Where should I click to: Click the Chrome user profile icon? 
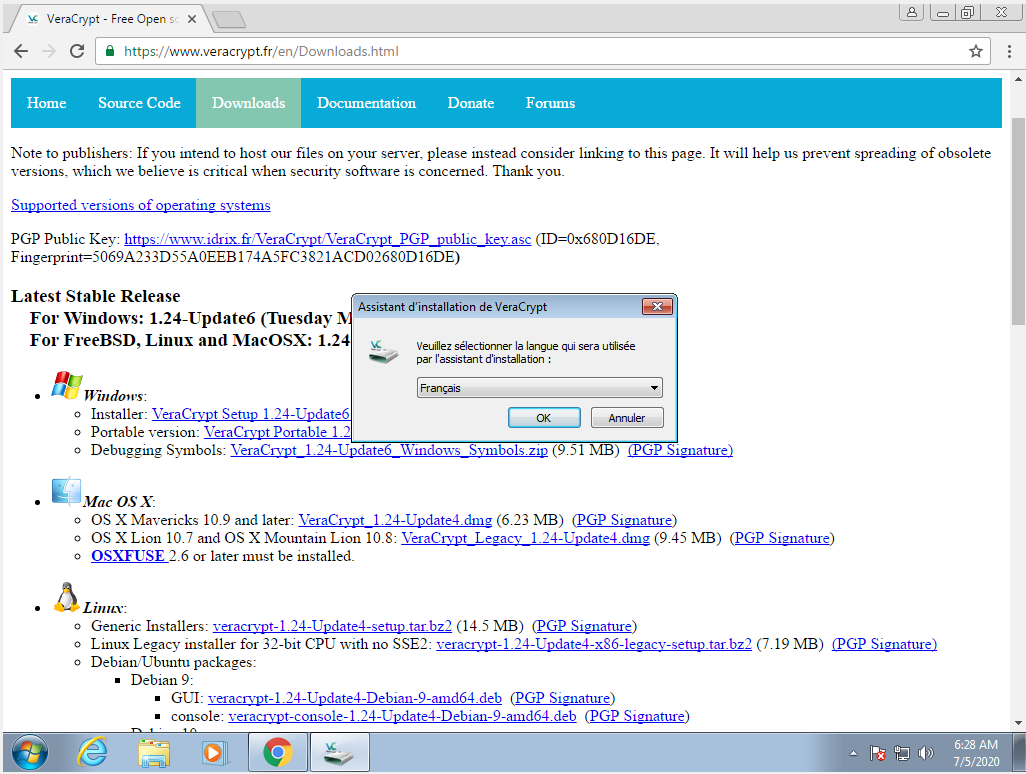[x=911, y=12]
